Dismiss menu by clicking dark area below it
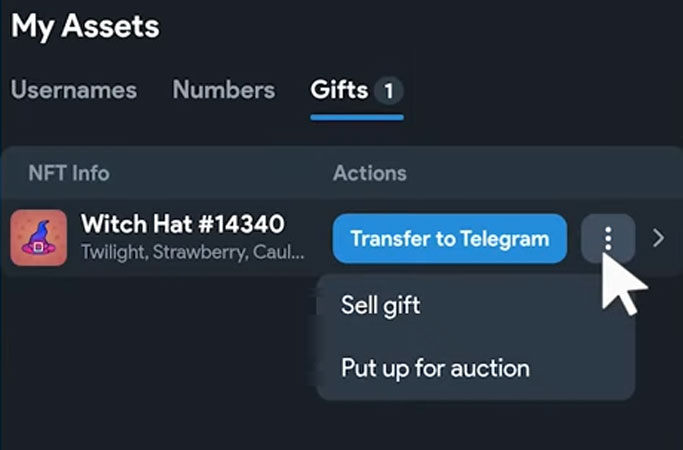The height and width of the screenshot is (450, 683). coord(476,425)
